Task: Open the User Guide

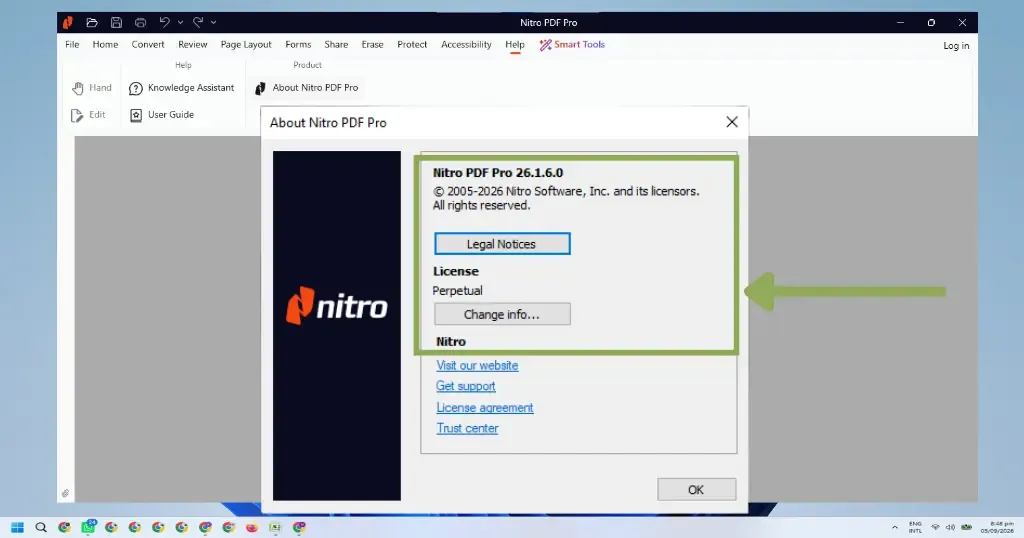Action: pos(162,115)
